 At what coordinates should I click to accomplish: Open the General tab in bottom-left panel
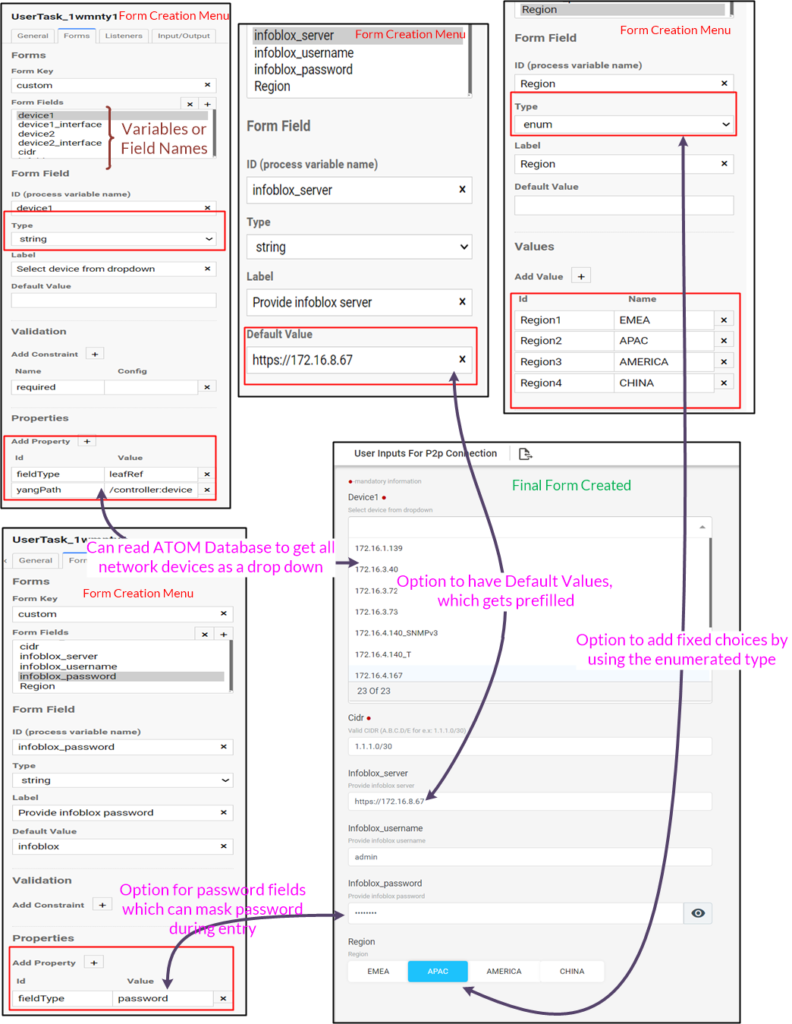tap(35, 560)
